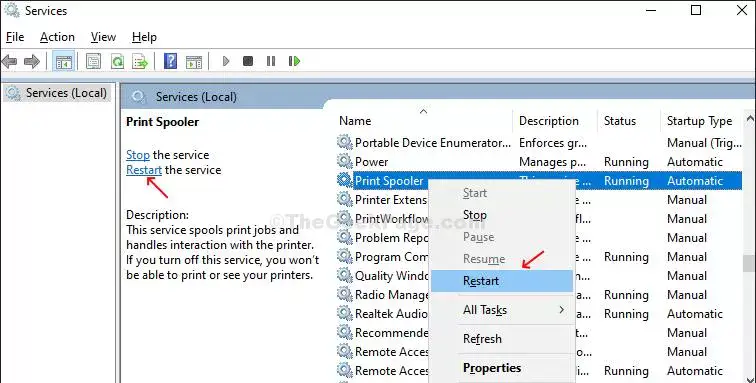The image size is (756, 383).
Task: Maximize the Services window
Action: (696, 10)
